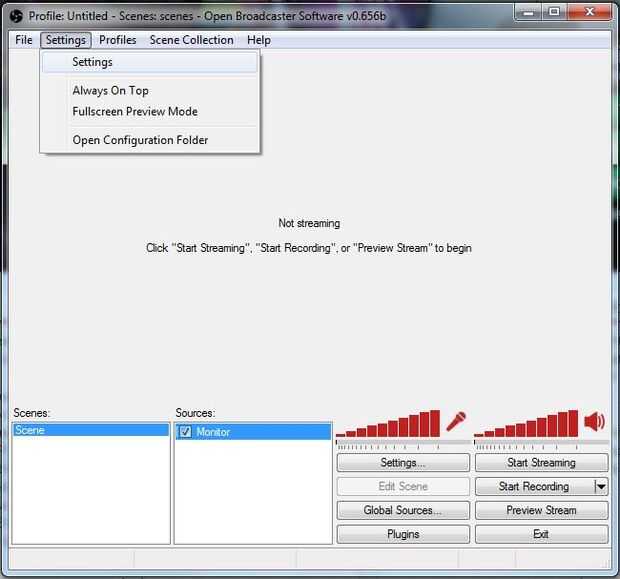The image size is (620, 579).
Task: Open Global Sources... dialog
Action: coord(403,510)
